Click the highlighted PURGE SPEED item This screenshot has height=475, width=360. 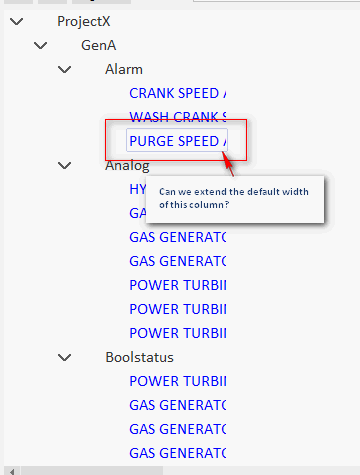pos(177,141)
